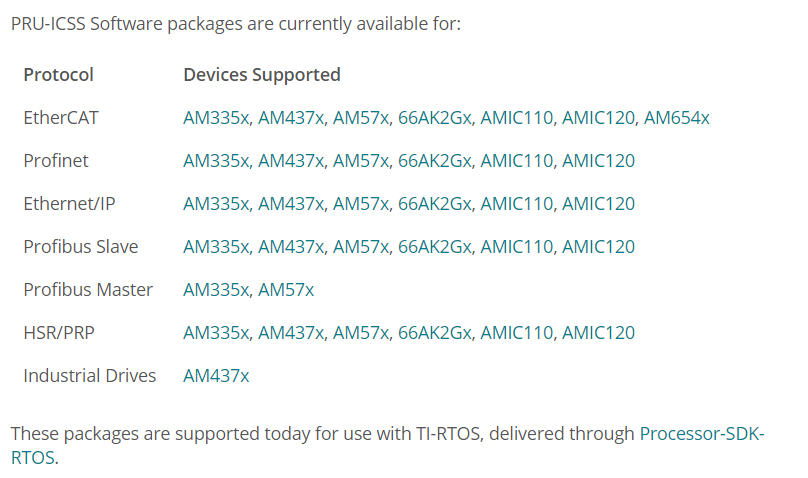Click AMIC120 link in HSR/PRP row
This screenshot has height=478, width=808.
(x=598, y=333)
